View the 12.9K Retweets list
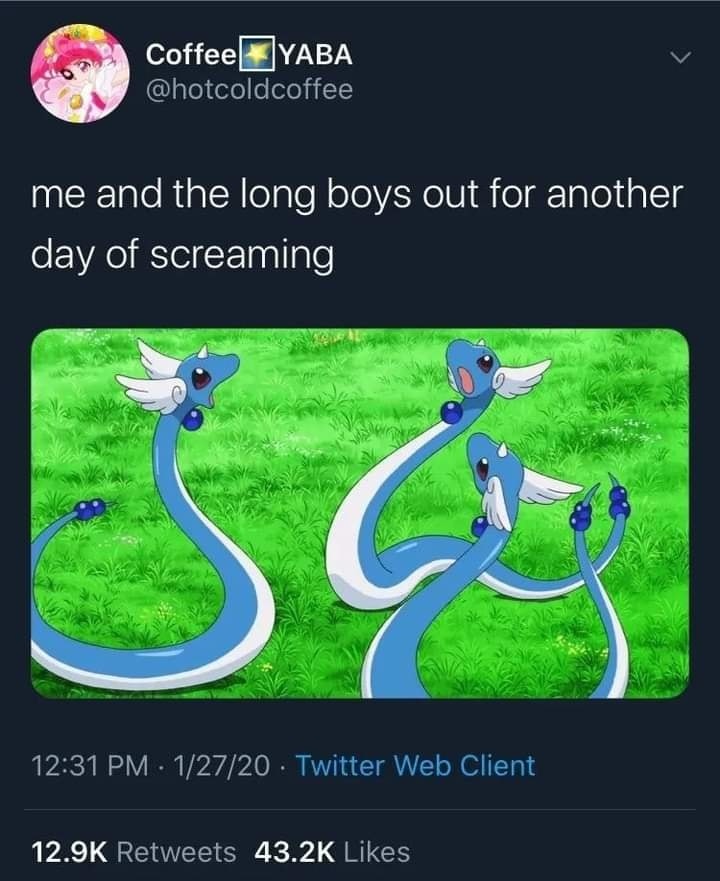The image size is (720, 881). (133, 852)
